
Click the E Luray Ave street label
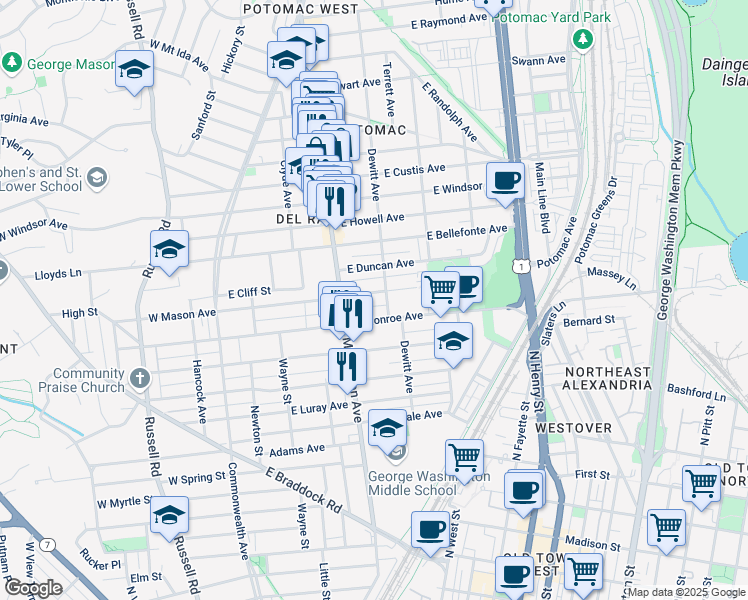(x=320, y=408)
